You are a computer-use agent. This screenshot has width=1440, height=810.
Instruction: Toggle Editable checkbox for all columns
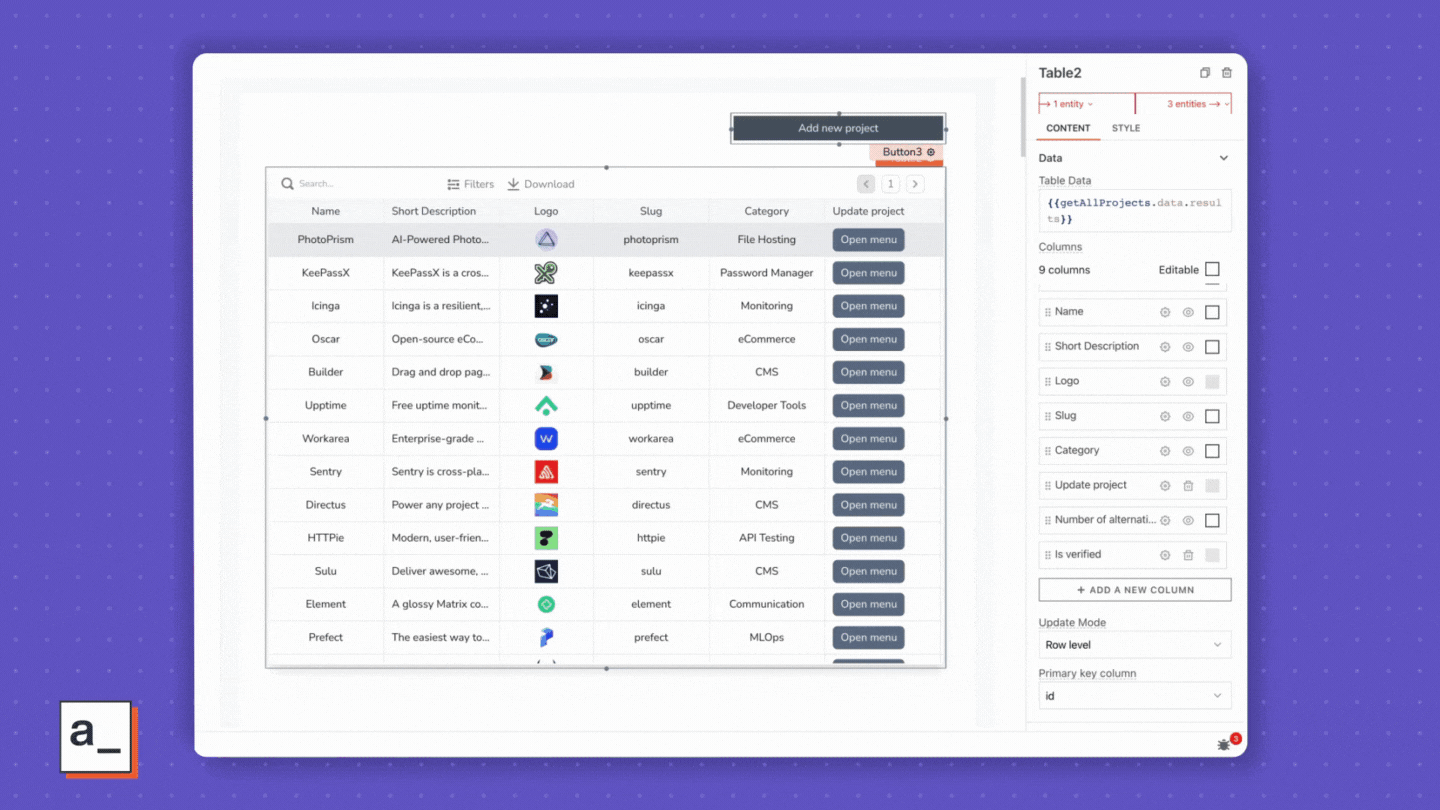(x=1212, y=269)
